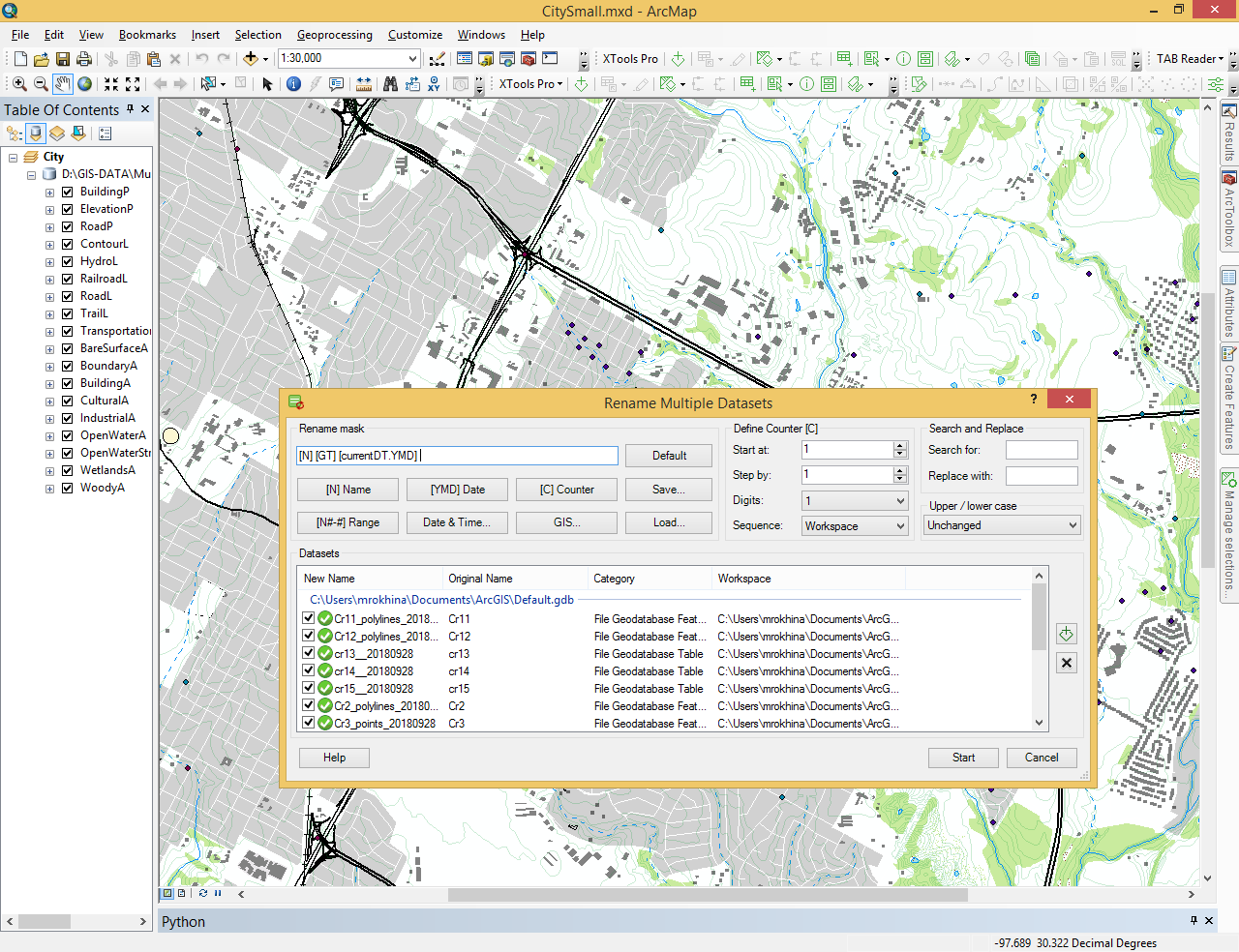The width and height of the screenshot is (1239, 952).
Task: Click the Load... button
Action: pyautogui.click(x=669, y=522)
